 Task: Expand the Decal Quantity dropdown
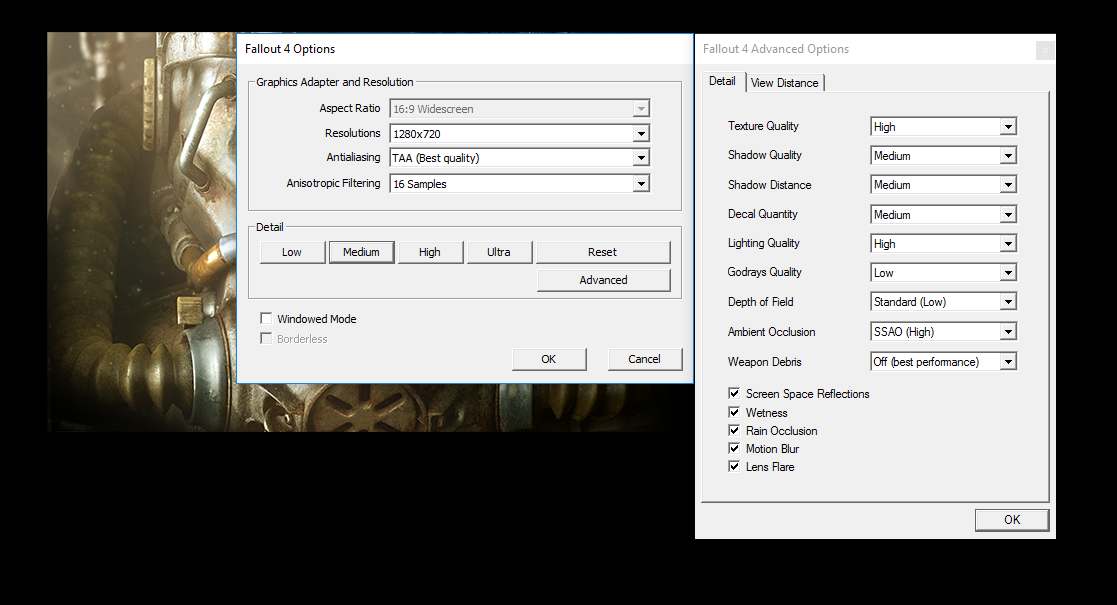pyautogui.click(x=943, y=214)
